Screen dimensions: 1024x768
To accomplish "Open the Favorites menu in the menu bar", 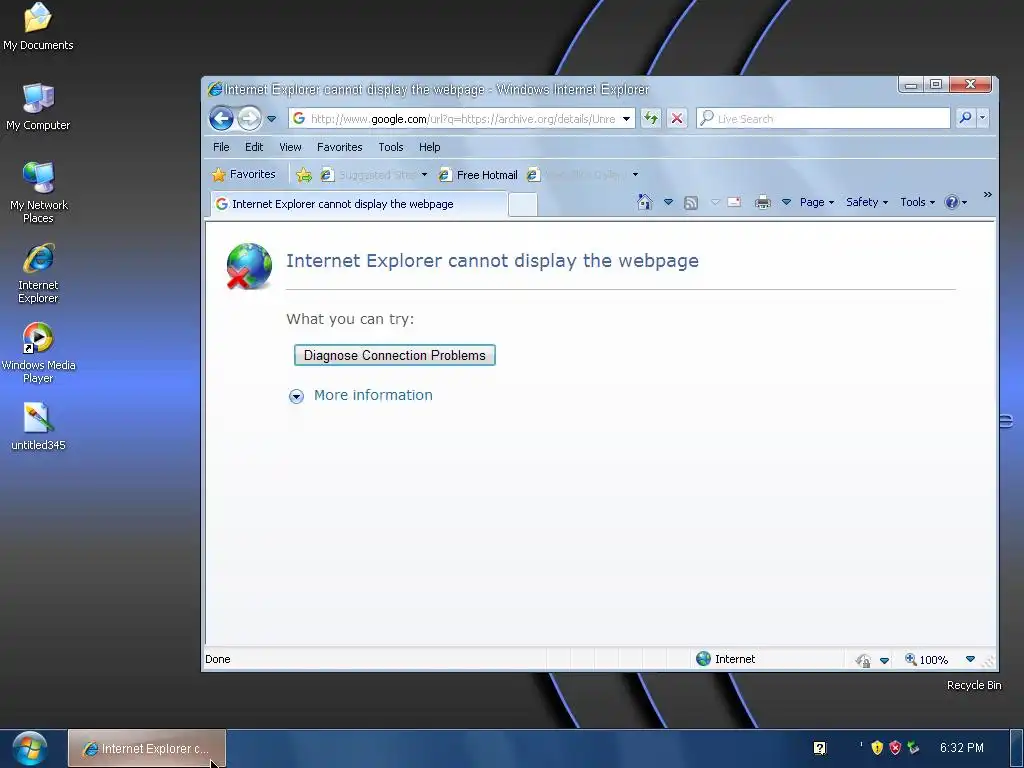I will (340, 147).
